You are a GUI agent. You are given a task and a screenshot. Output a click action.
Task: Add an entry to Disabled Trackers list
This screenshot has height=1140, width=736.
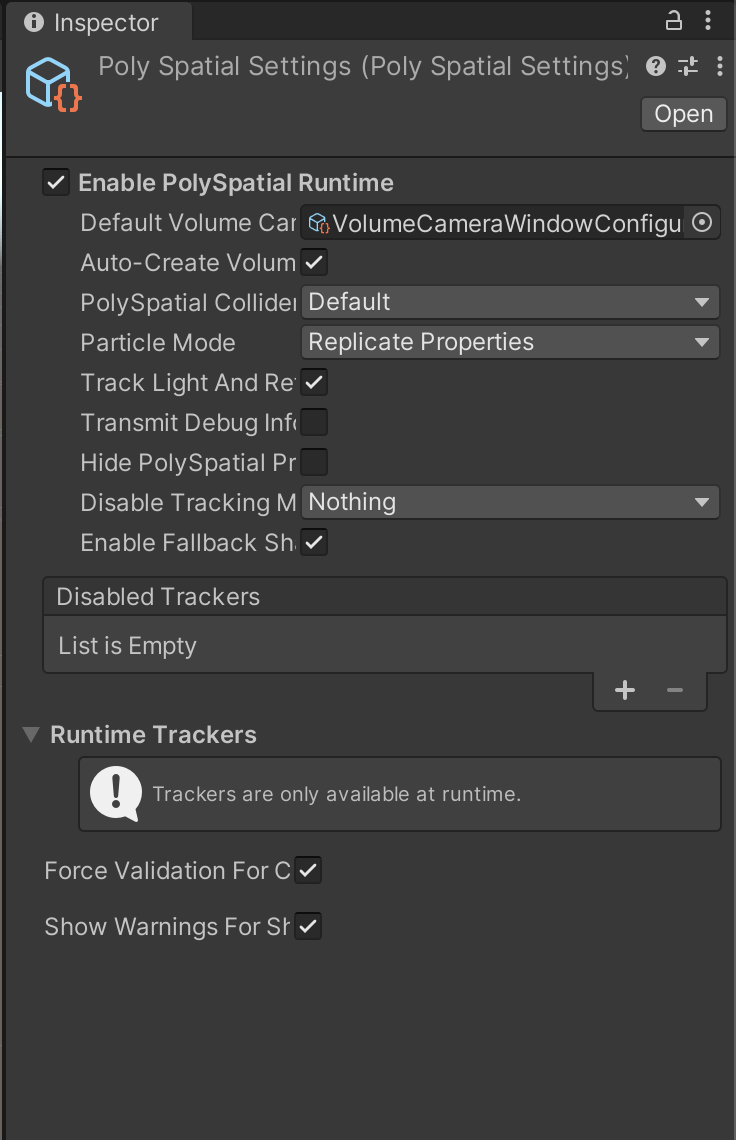[x=624, y=689]
